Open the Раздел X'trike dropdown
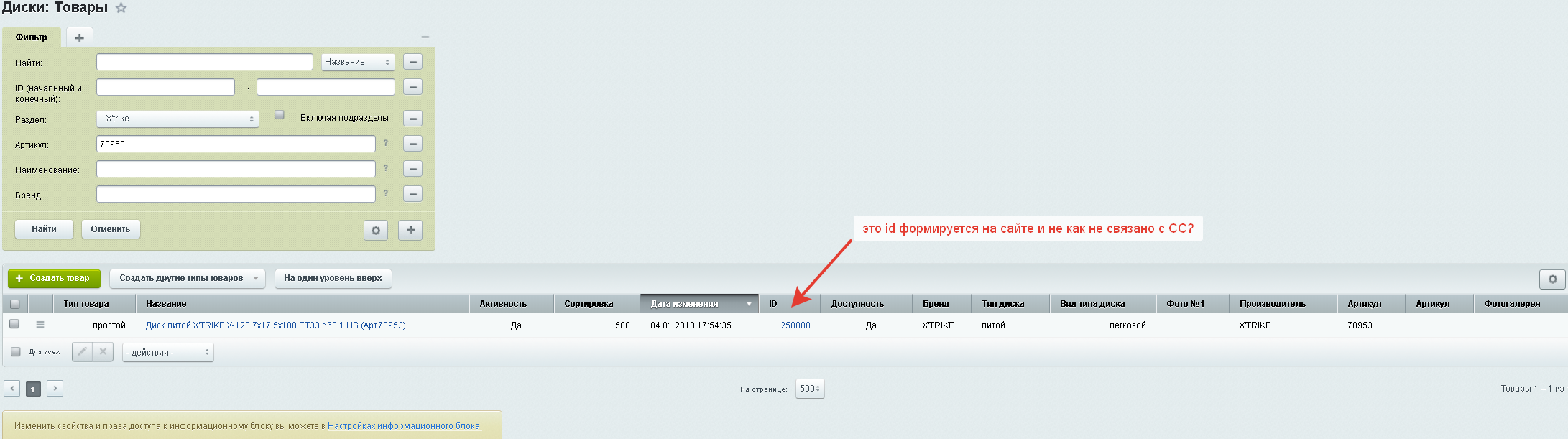This screenshot has height=439, width=1568. coord(177,119)
